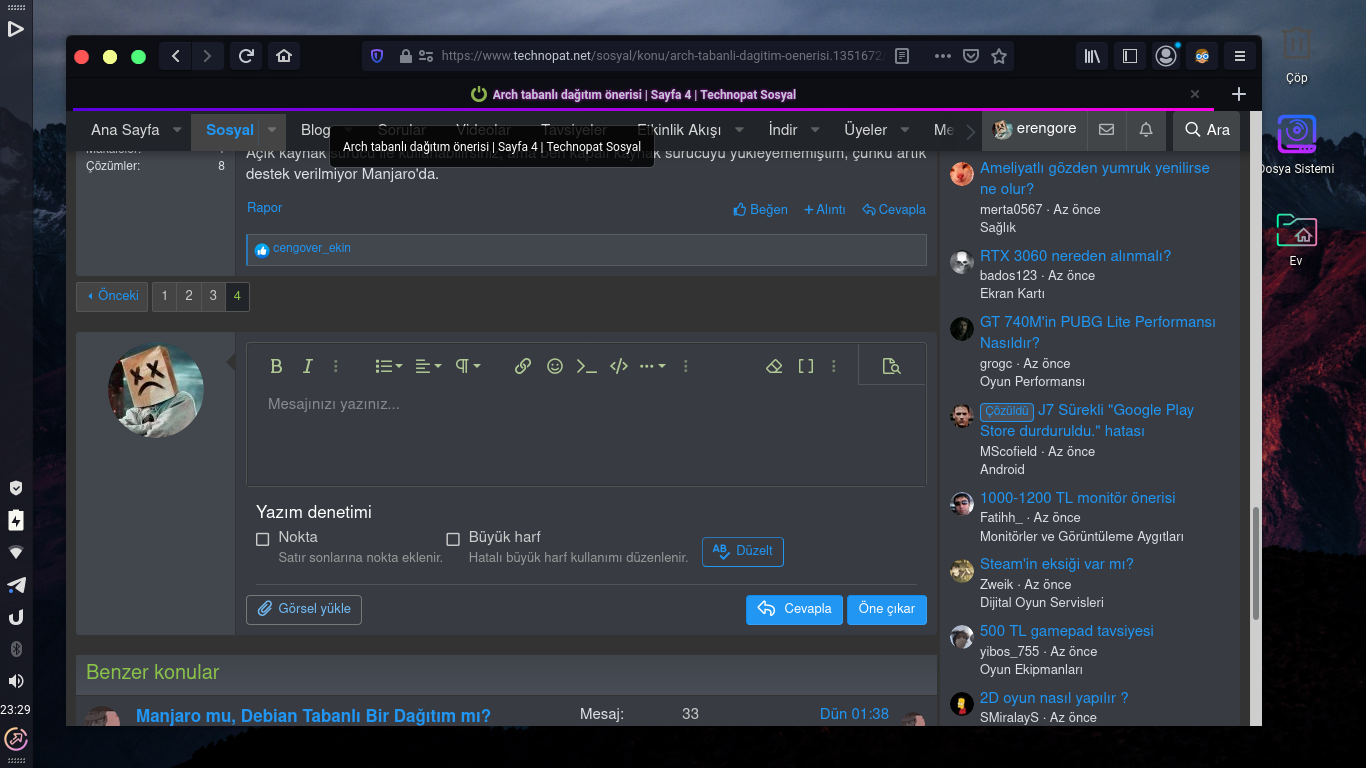Screen dimensions: 1366x768
Task: Toggle reader view in the address bar
Action: pyautogui.click(x=902, y=56)
